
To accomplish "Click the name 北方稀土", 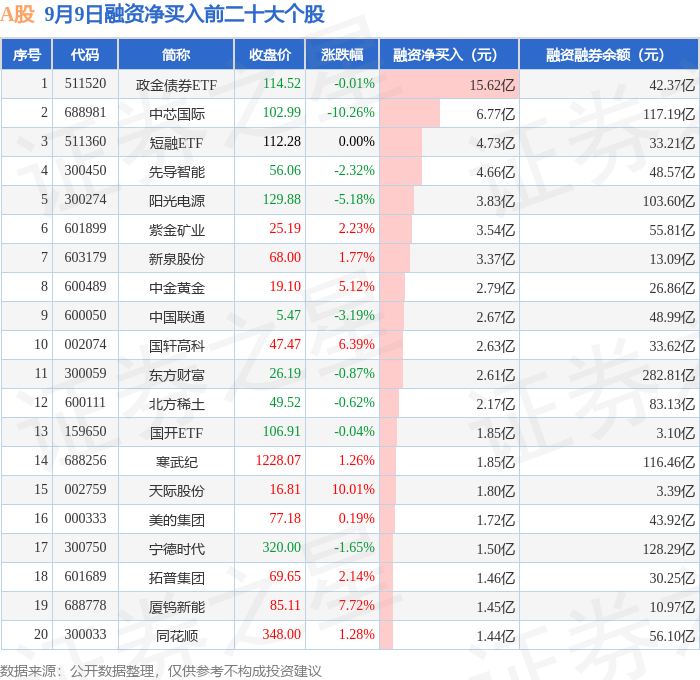I will (177, 404).
